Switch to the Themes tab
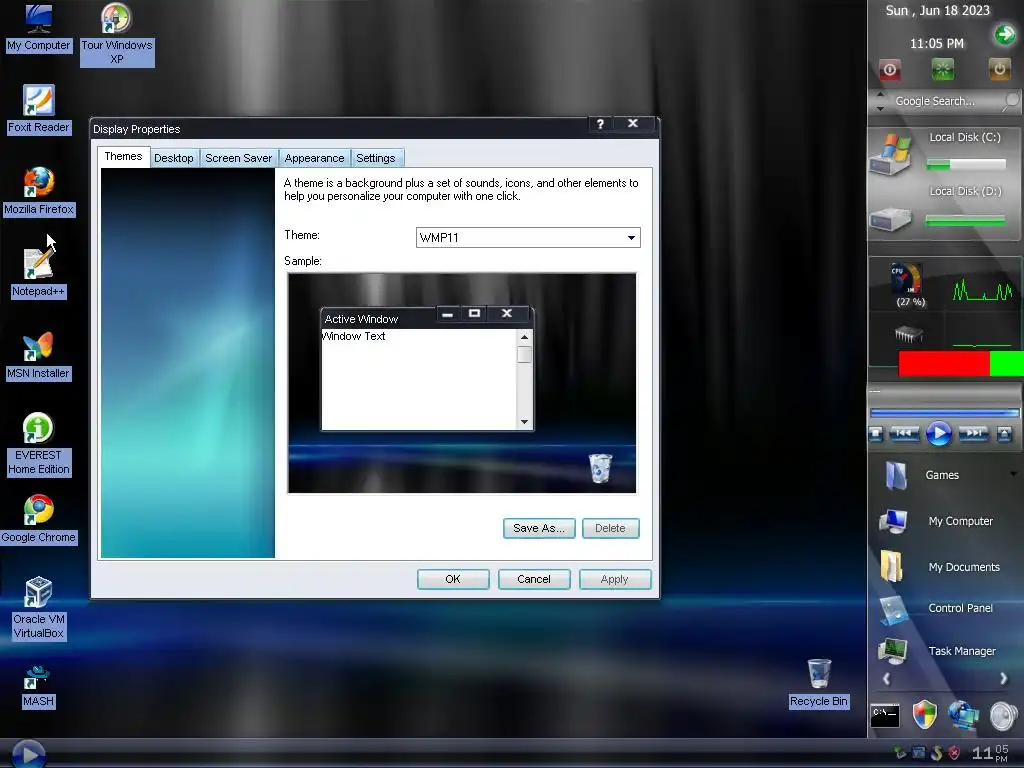The height and width of the screenshot is (768, 1024). click(x=123, y=157)
